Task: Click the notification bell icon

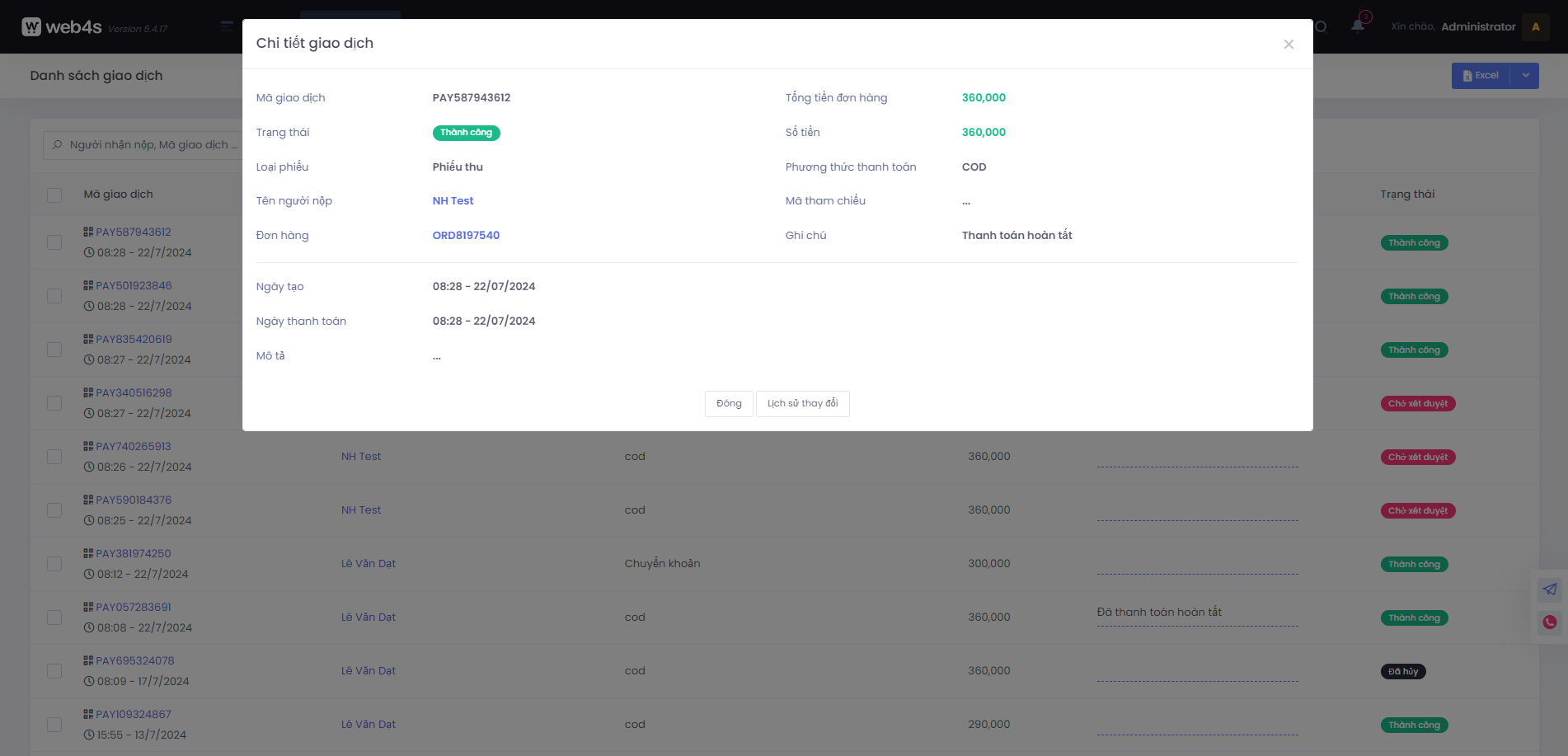Action: pyautogui.click(x=1357, y=26)
